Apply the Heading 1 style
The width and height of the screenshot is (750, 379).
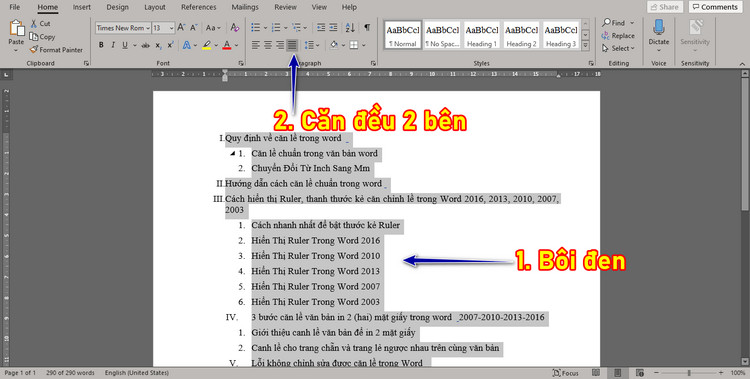pyautogui.click(x=482, y=35)
